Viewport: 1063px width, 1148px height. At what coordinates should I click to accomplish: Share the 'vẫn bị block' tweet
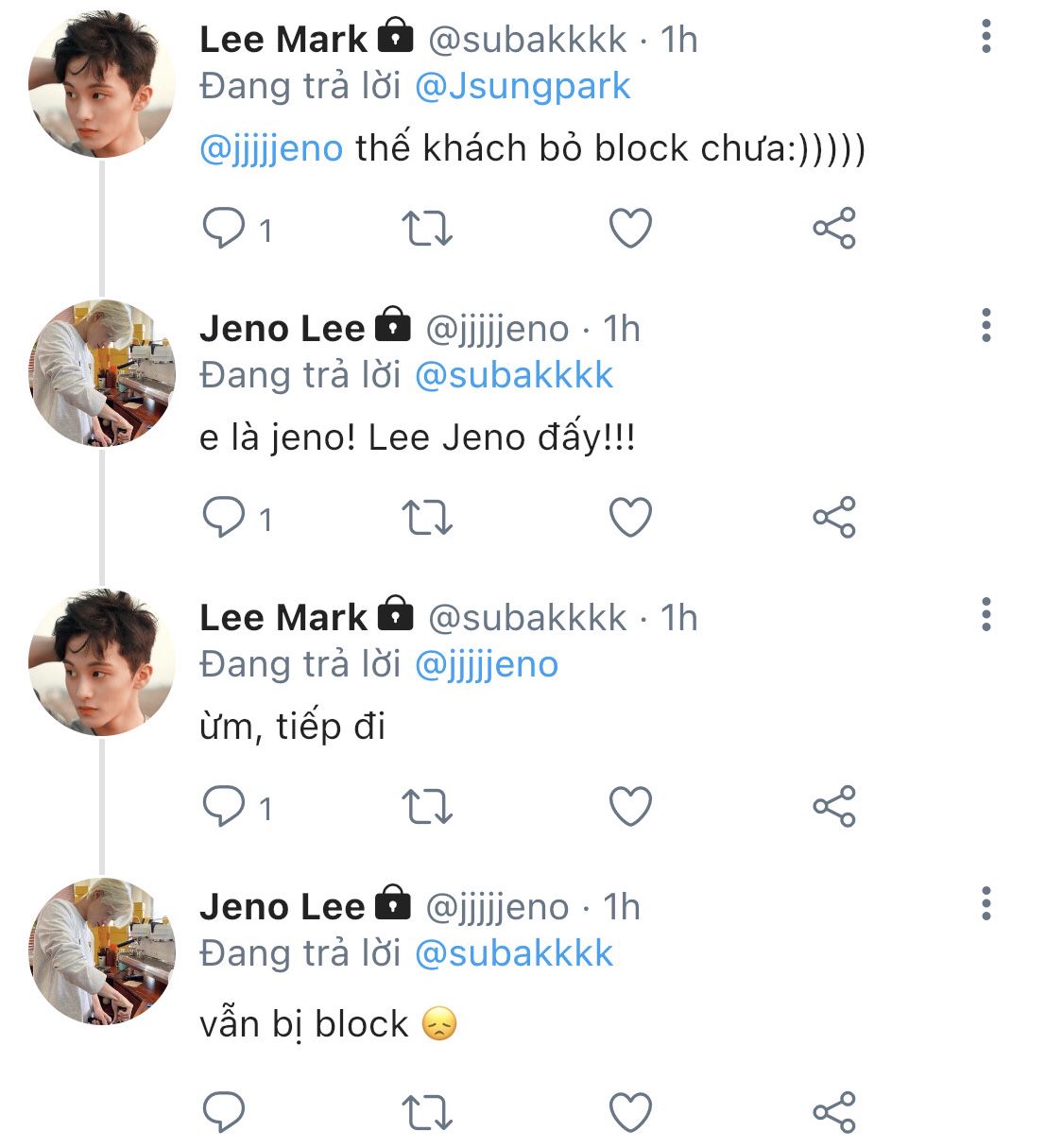(833, 1112)
